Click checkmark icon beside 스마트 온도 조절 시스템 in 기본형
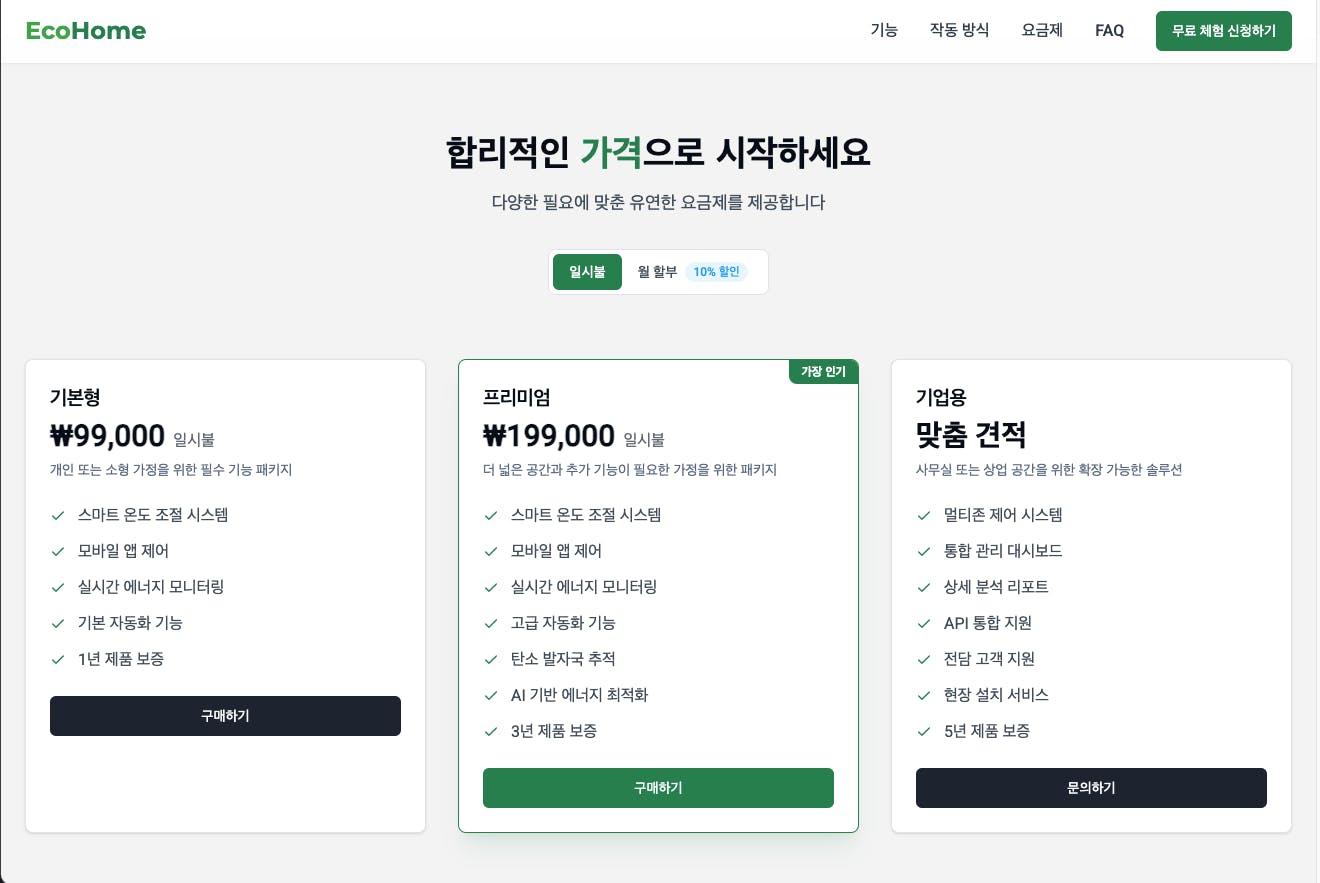This screenshot has height=883, width=1320. [58, 516]
